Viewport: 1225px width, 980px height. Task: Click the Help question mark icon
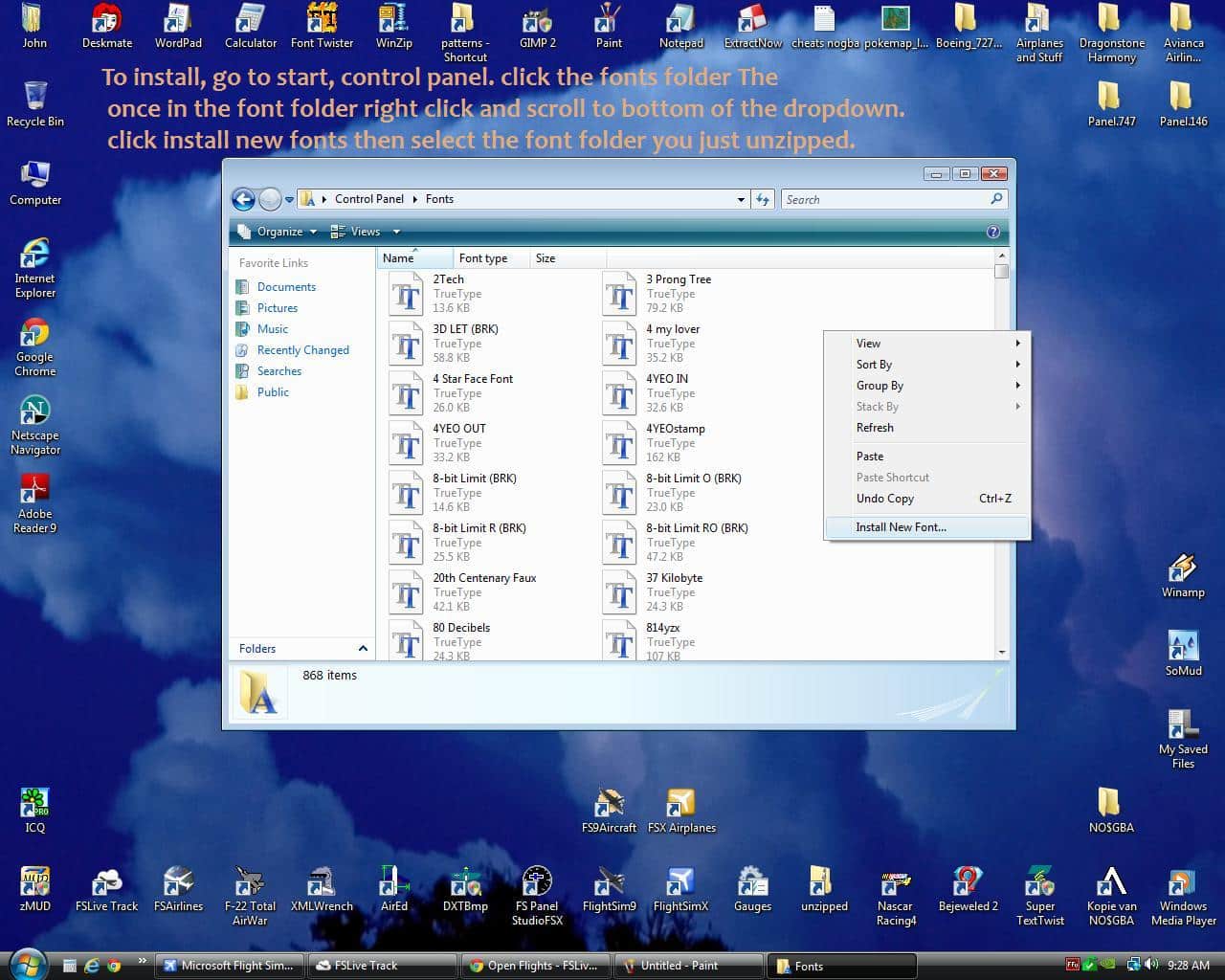pyautogui.click(x=992, y=232)
